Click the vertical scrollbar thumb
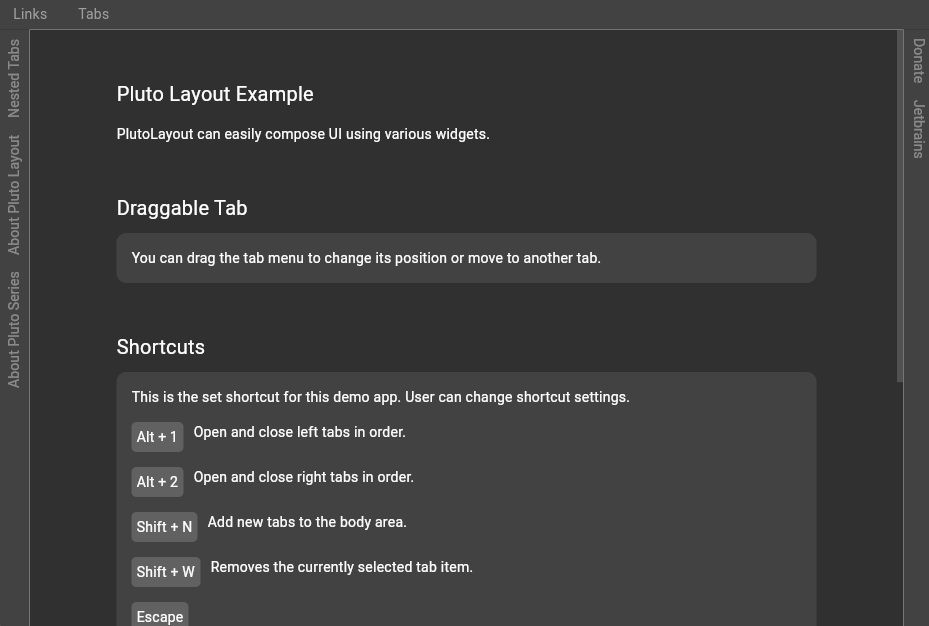This screenshot has width=929, height=626. pyautogui.click(x=900, y=206)
